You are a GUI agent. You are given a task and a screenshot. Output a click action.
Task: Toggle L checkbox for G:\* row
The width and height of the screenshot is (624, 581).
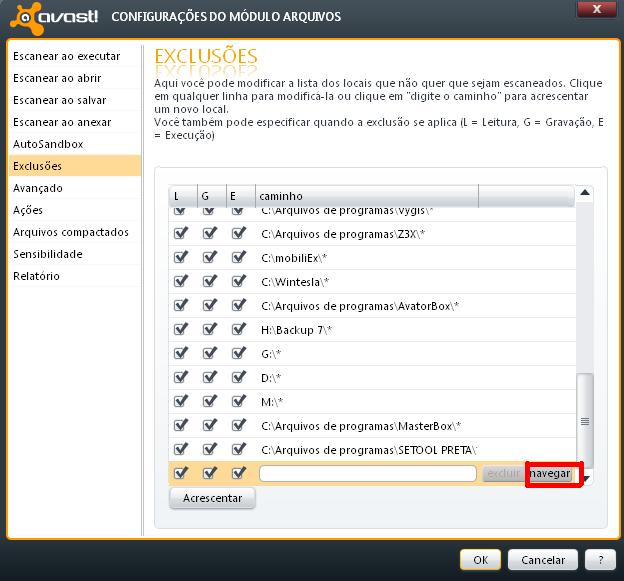point(181,353)
